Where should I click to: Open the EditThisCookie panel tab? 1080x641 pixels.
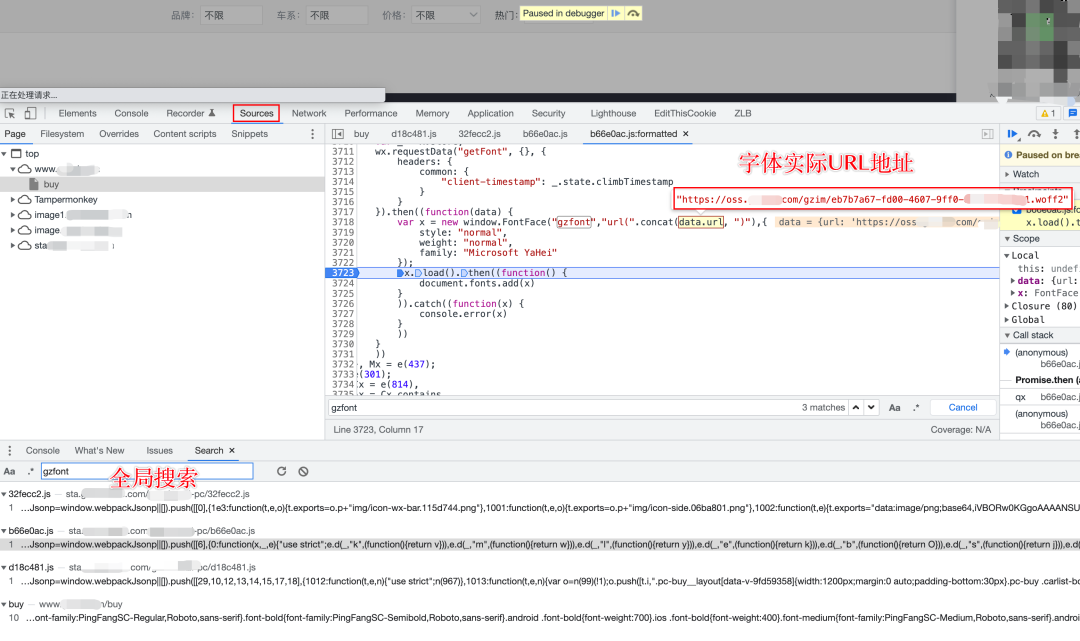(685, 114)
